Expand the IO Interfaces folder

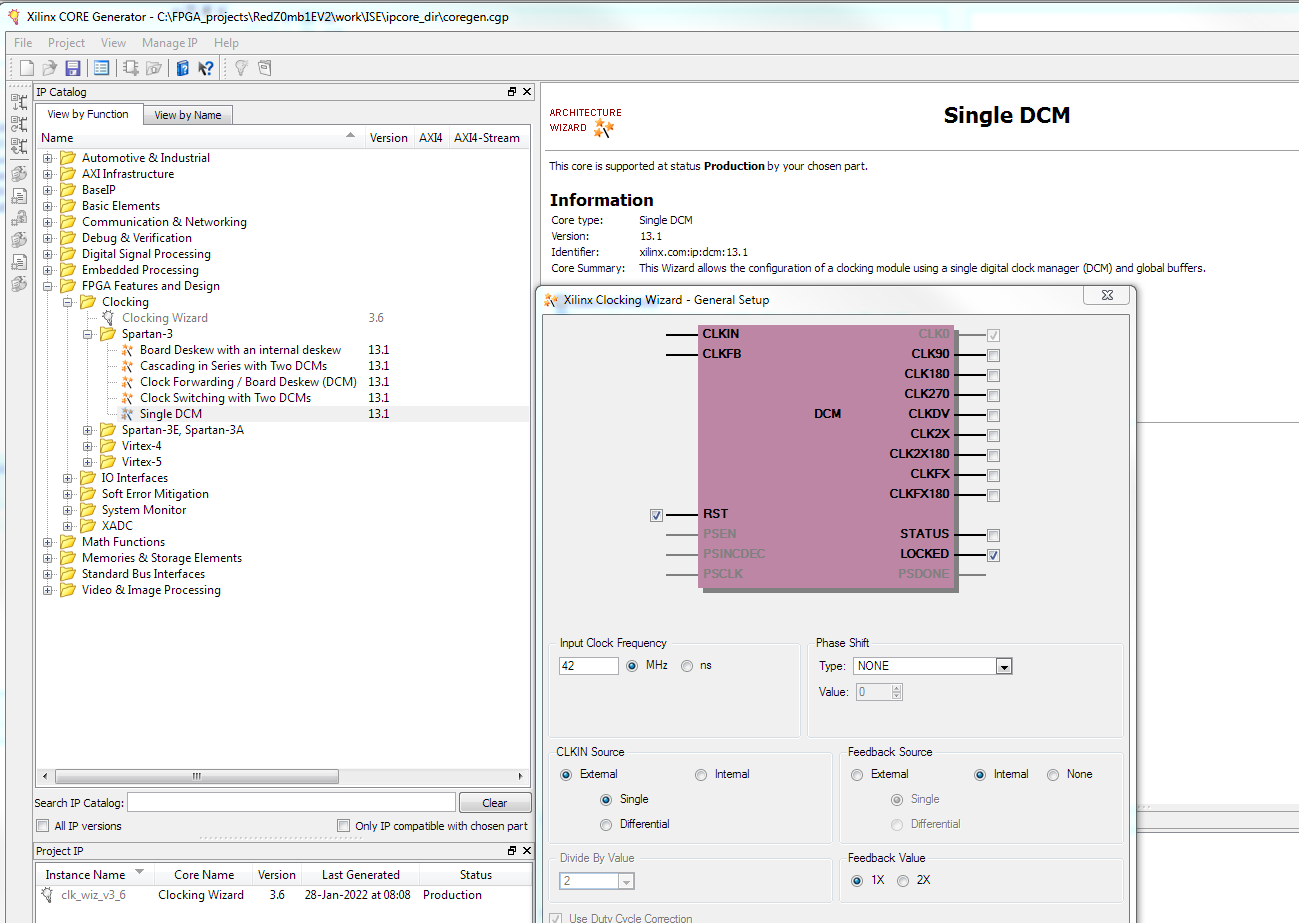coord(67,478)
